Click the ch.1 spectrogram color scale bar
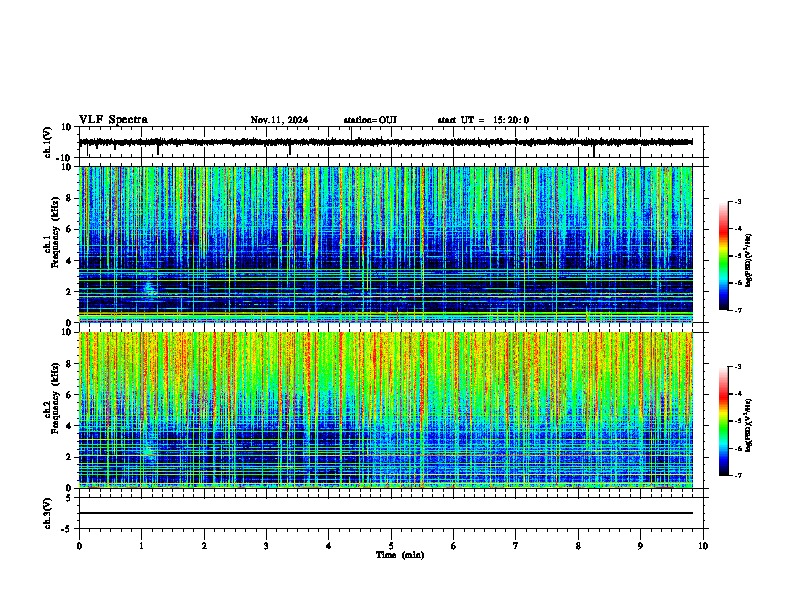 tap(724, 256)
